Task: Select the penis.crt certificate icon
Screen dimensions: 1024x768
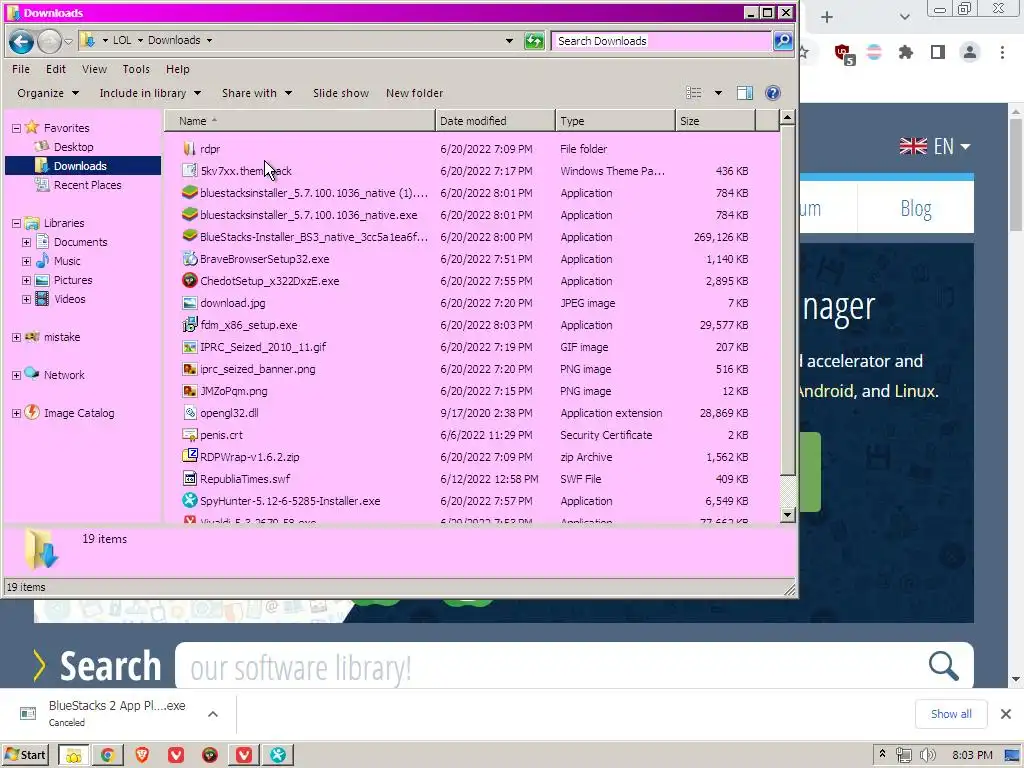Action: point(189,435)
